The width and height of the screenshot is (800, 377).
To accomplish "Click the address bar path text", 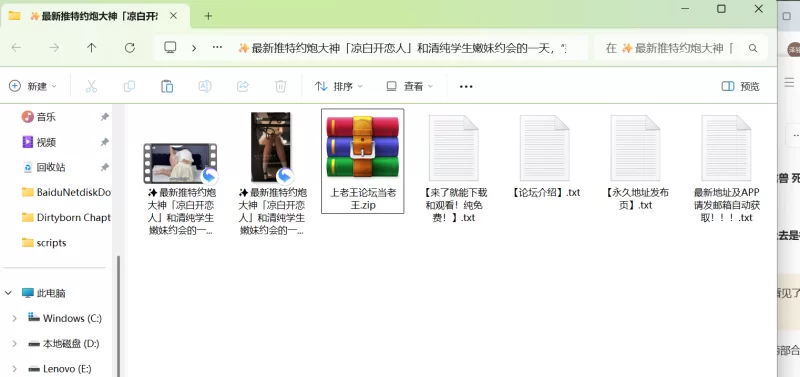I will point(402,48).
